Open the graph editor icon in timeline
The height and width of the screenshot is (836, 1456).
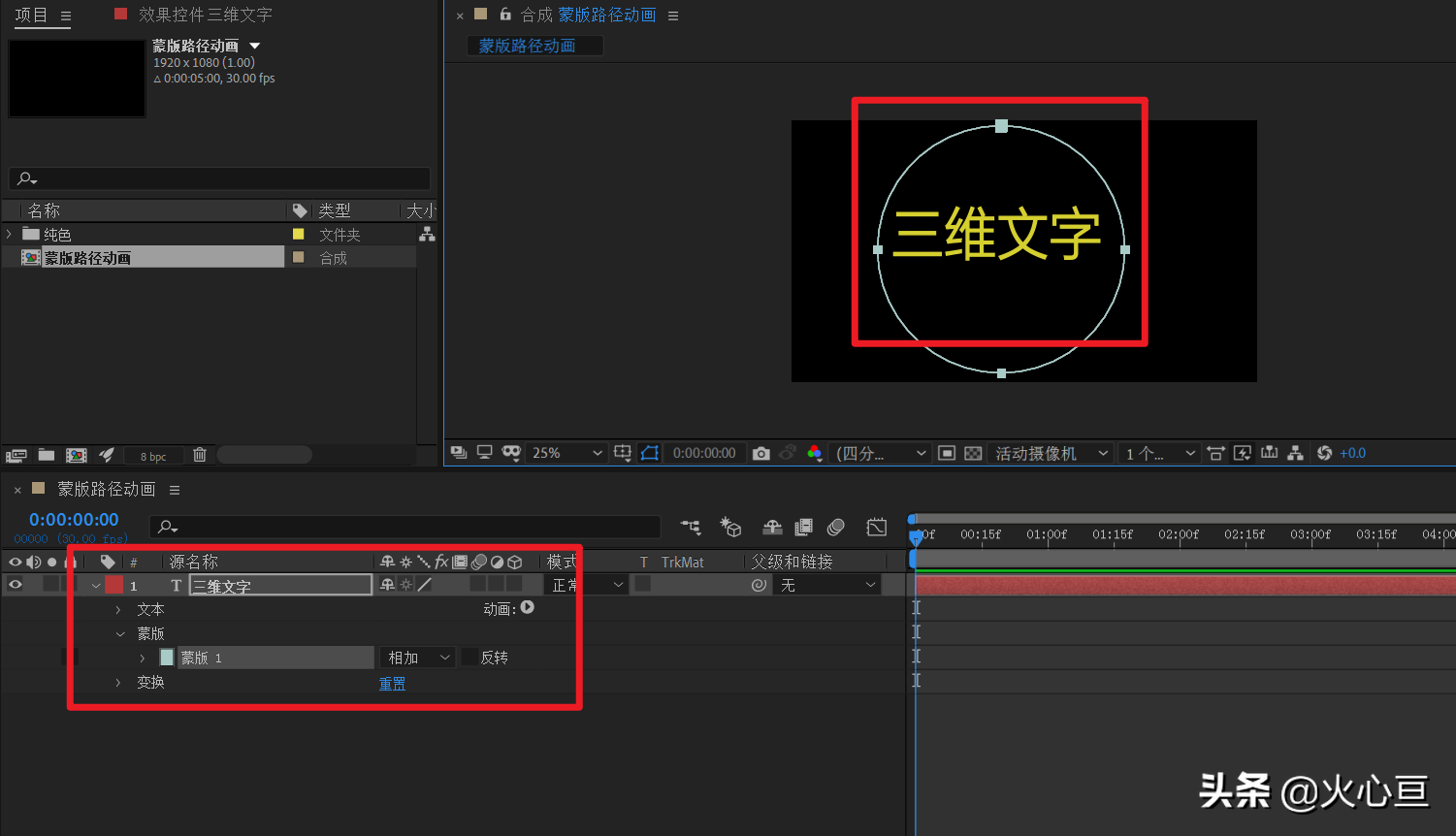pyautogui.click(x=877, y=527)
